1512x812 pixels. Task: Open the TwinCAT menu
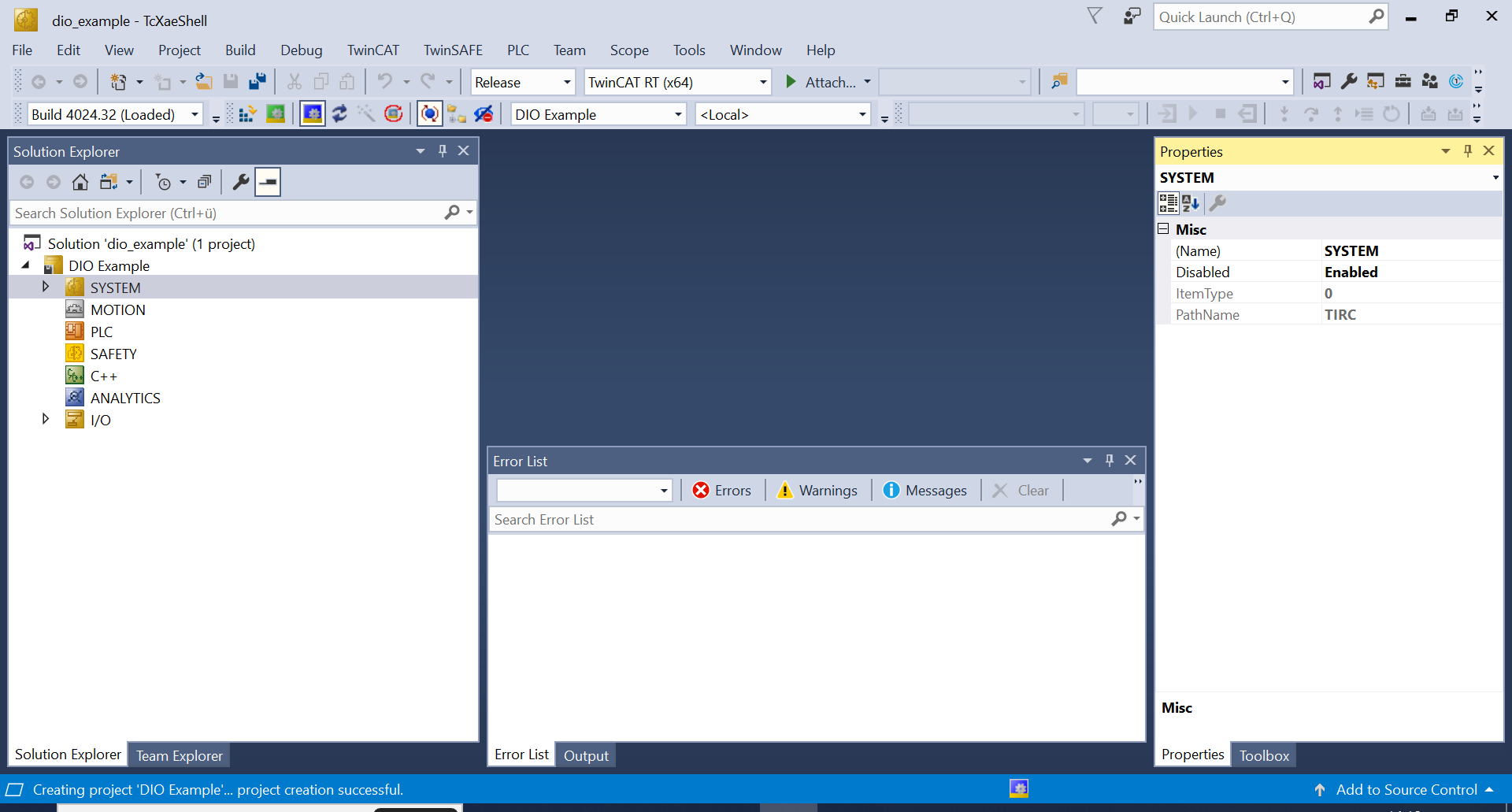[x=373, y=50]
